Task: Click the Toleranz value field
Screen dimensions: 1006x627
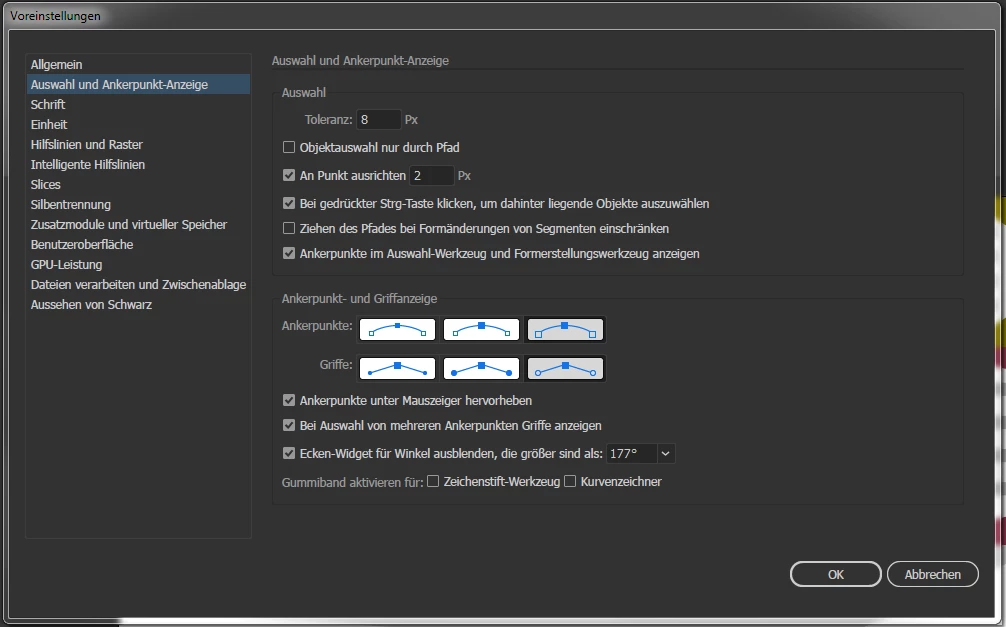Action: [379, 119]
